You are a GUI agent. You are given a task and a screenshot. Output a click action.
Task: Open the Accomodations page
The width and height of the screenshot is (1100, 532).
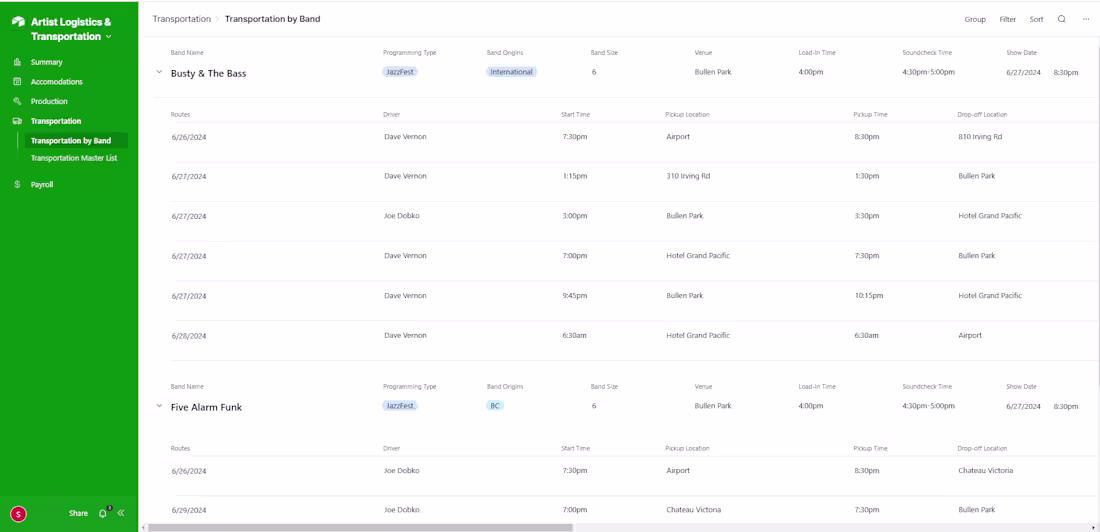click(56, 82)
